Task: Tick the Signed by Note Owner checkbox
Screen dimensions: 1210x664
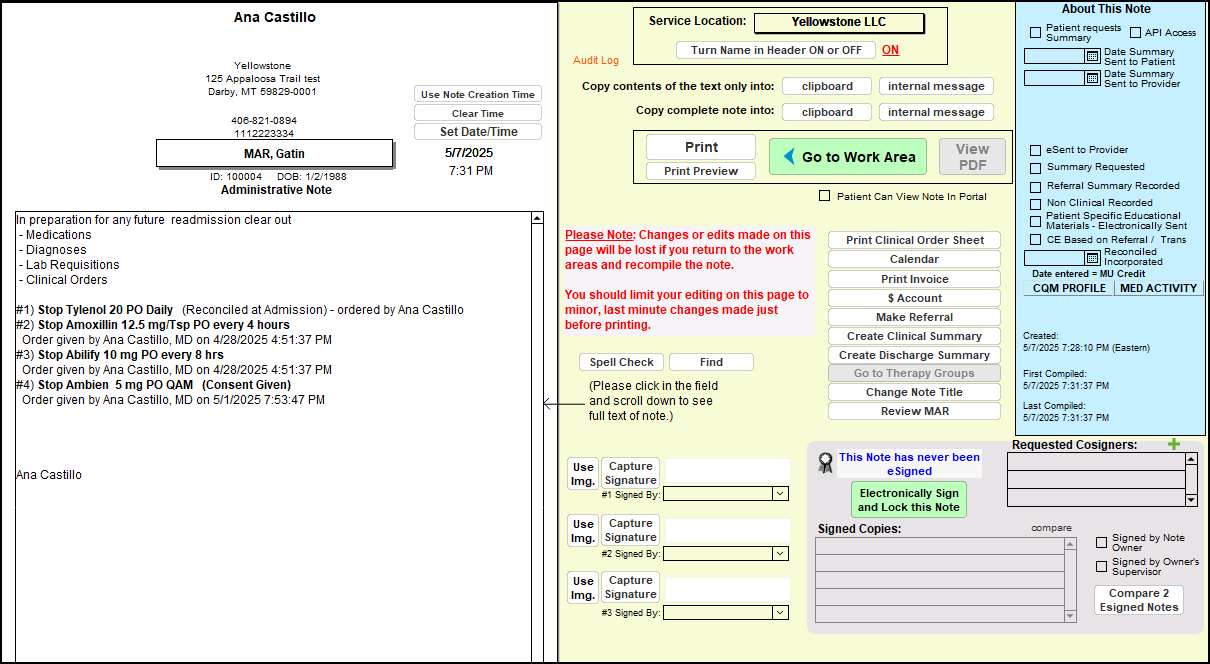Action: click(1102, 543)
